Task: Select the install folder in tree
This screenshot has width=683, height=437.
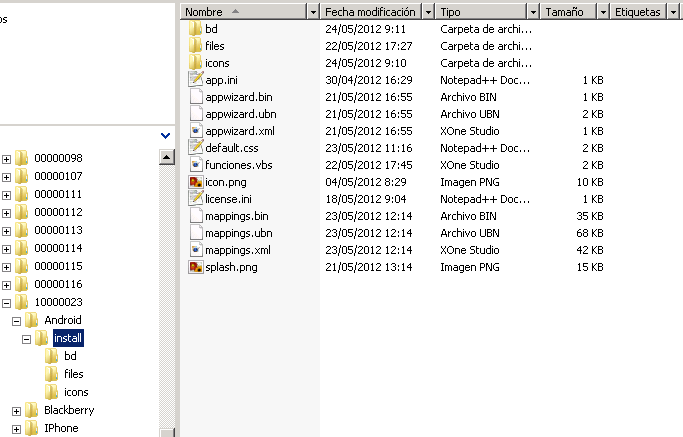Action: (x=68, y=338)
